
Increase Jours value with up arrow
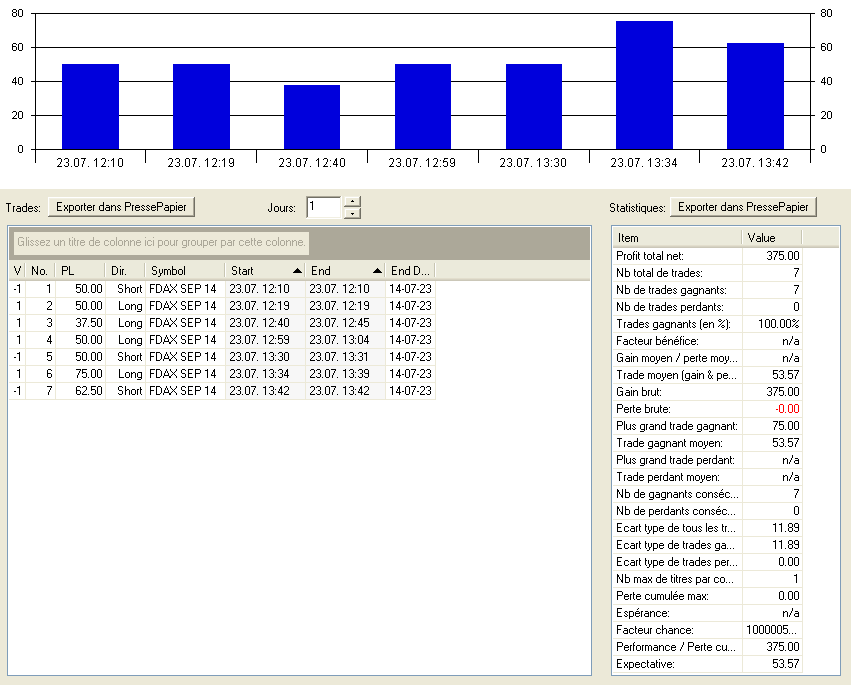click(x=351, y=202)
